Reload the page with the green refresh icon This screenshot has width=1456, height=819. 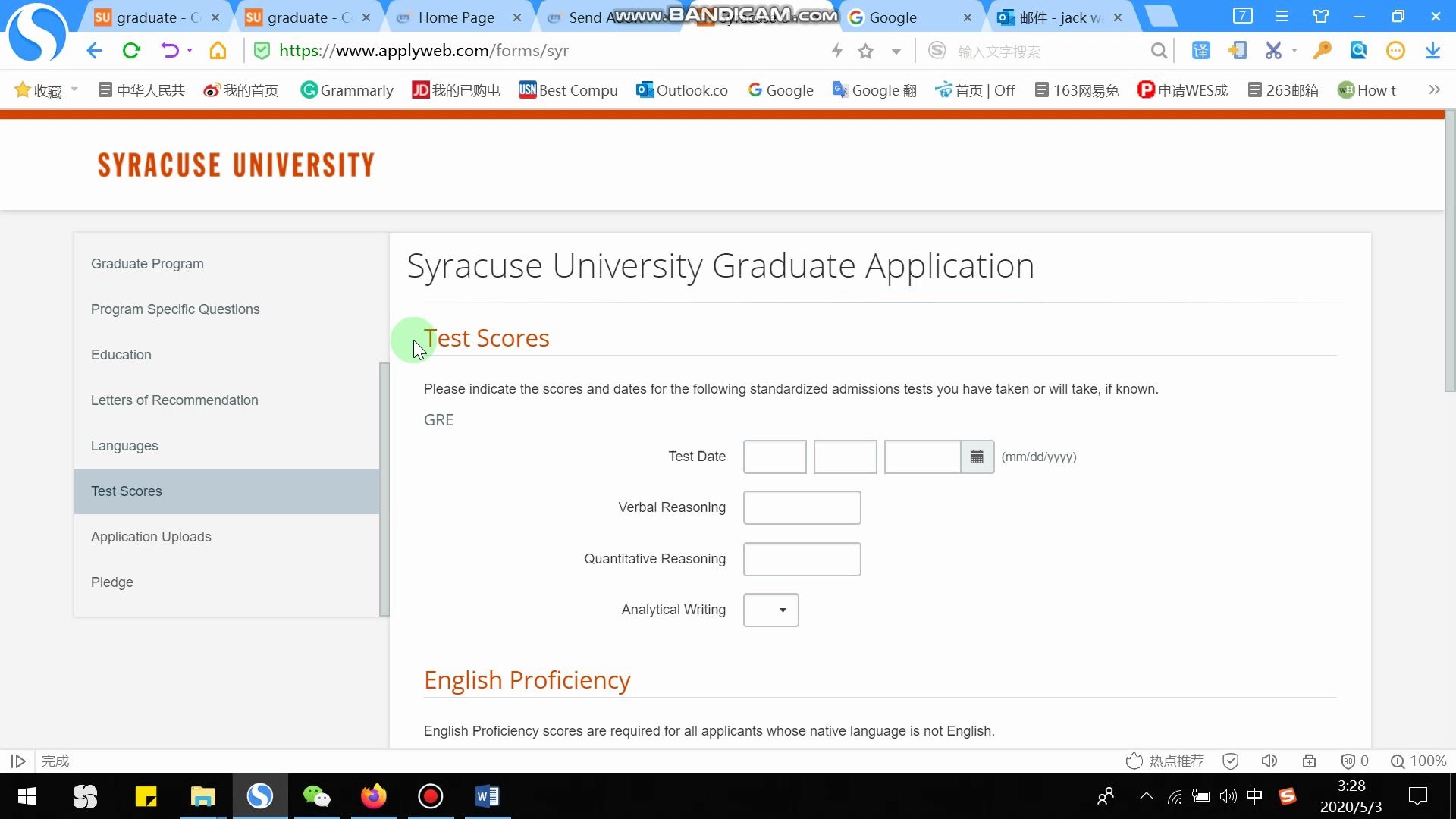tap(131, 51)
